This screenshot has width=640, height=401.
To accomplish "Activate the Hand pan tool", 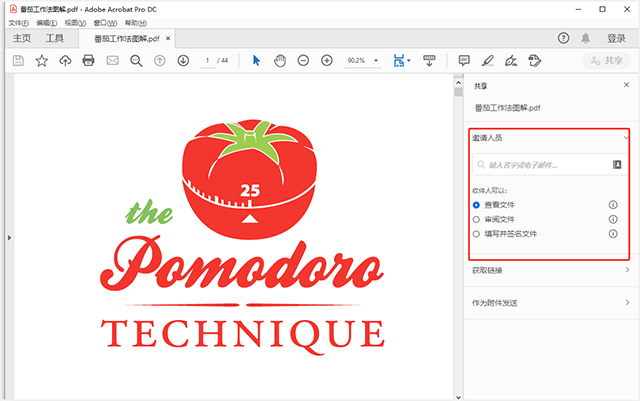I will click(x=280, y=61).
